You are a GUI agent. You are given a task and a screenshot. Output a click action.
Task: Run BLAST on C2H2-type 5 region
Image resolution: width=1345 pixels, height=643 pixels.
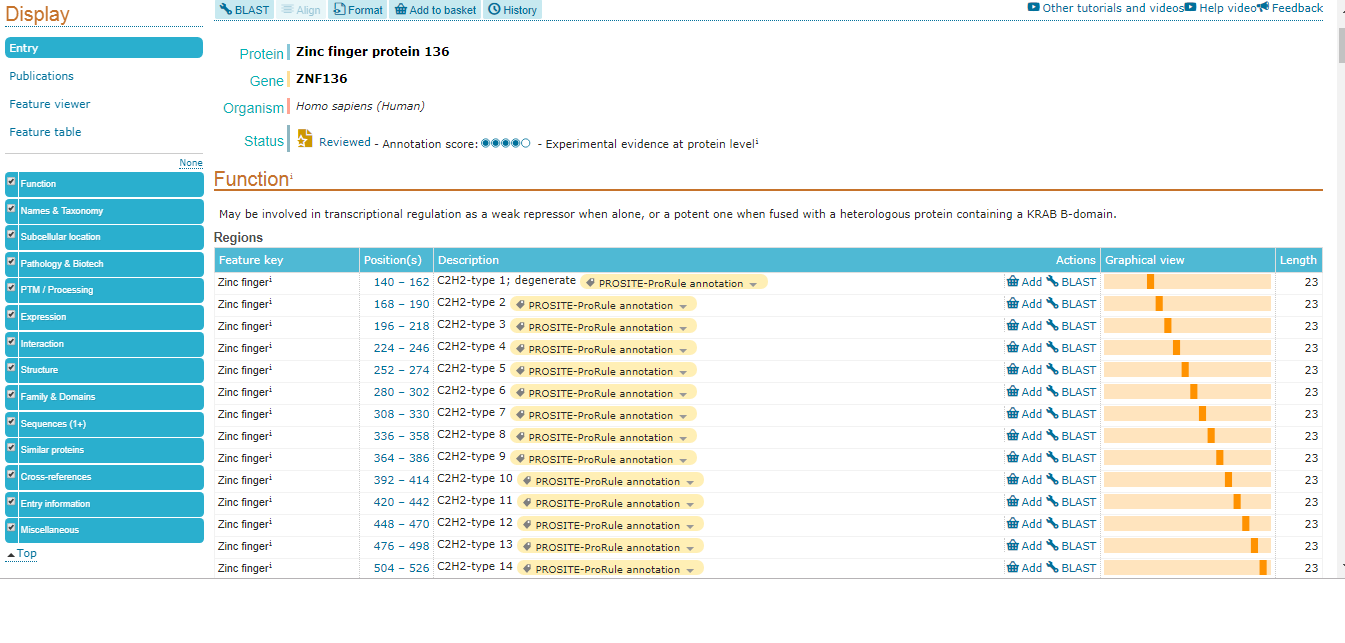point(1071,370)
